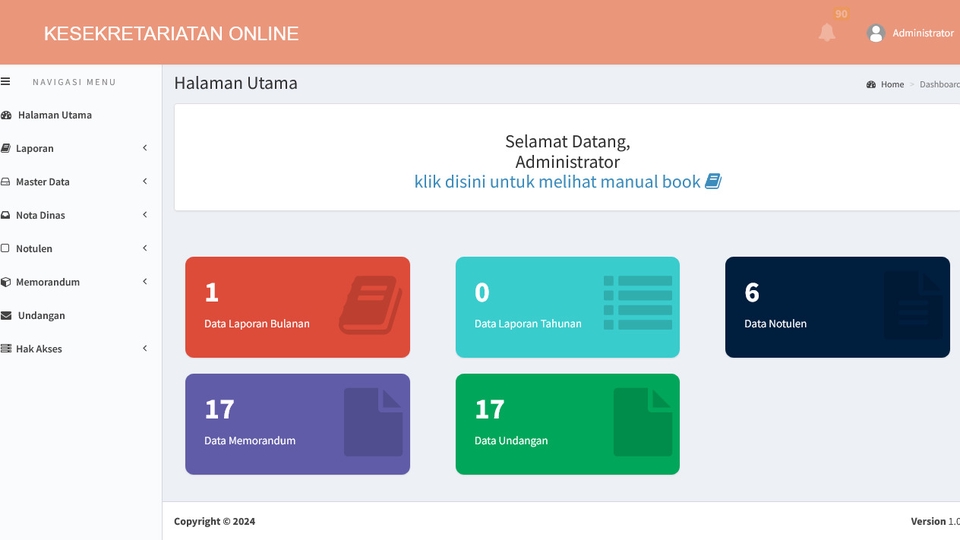Click the Selamat Datang, greeting text
Screen dimensions: 960x540
click(x=568, y=141)
